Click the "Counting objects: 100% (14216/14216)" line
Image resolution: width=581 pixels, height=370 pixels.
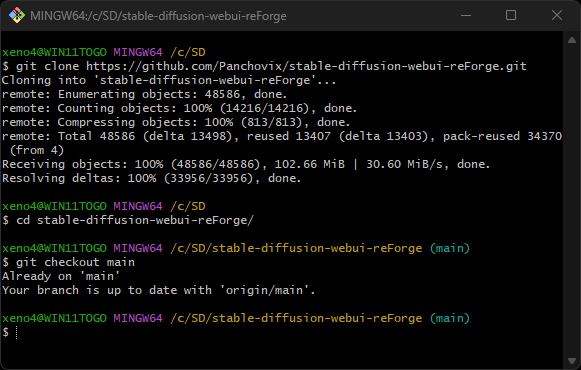click(x=179, y=109)
